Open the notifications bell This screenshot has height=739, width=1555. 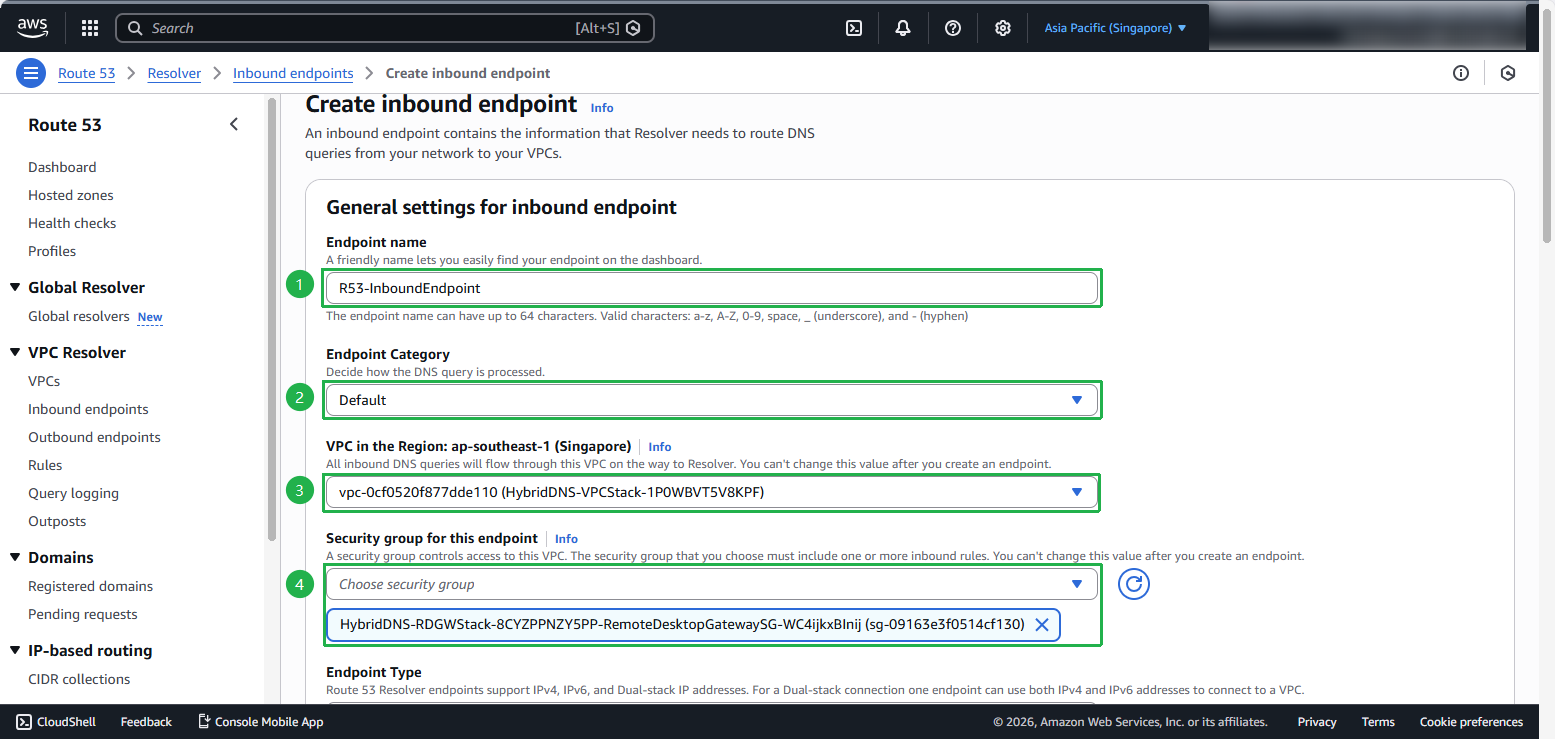[x=903, y=28]
